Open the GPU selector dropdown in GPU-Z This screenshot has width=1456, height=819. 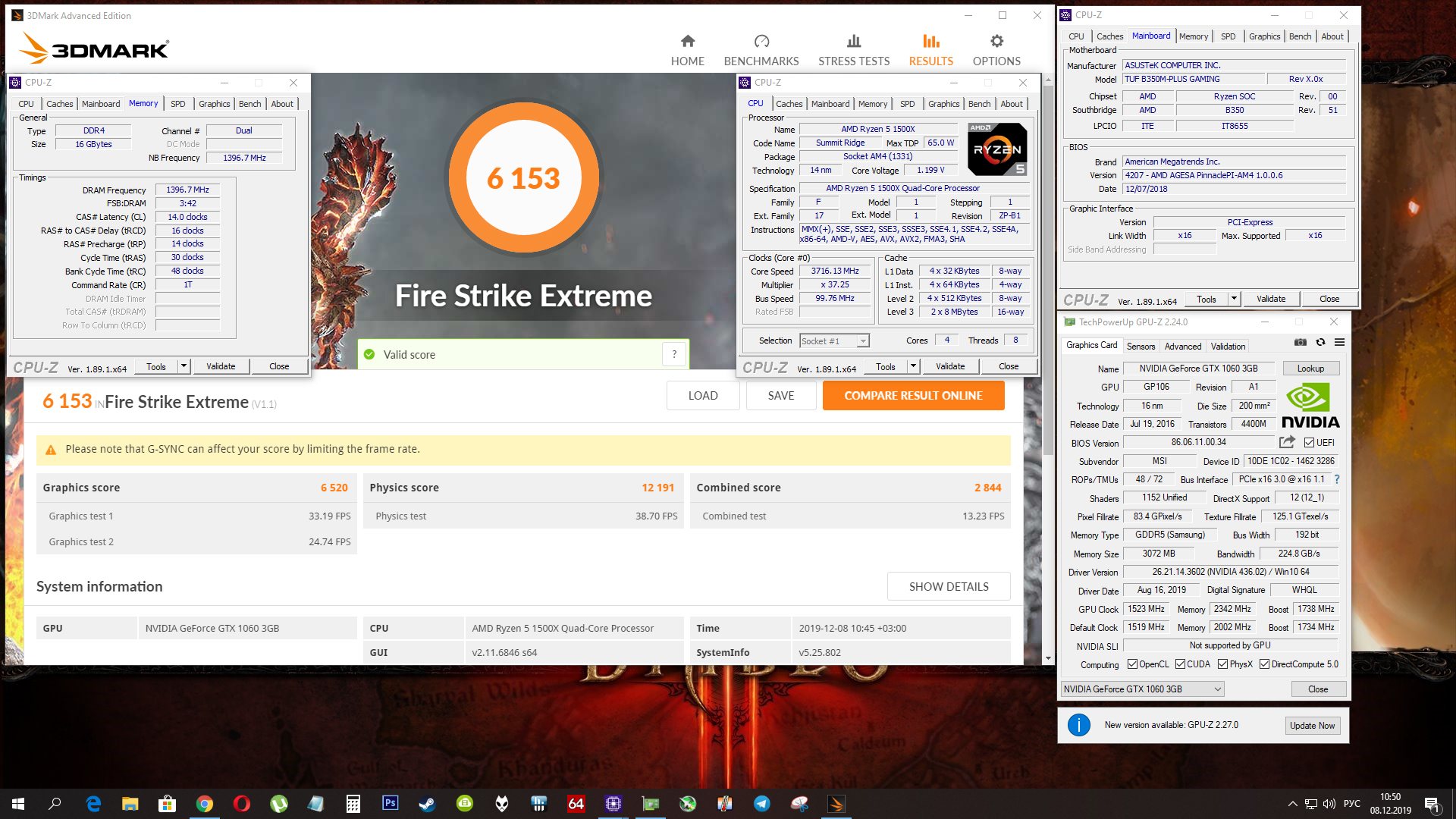[x=1142, y=689]
